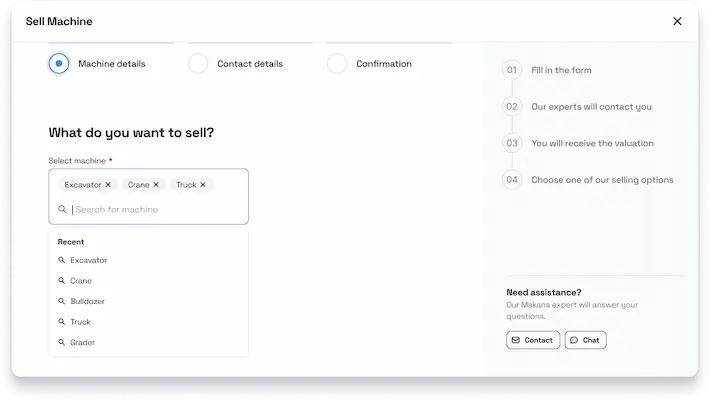The width and height of the screenshot is (710, 400).
Task: Click the search magnifier in machine field
Action: pos(62,209)
